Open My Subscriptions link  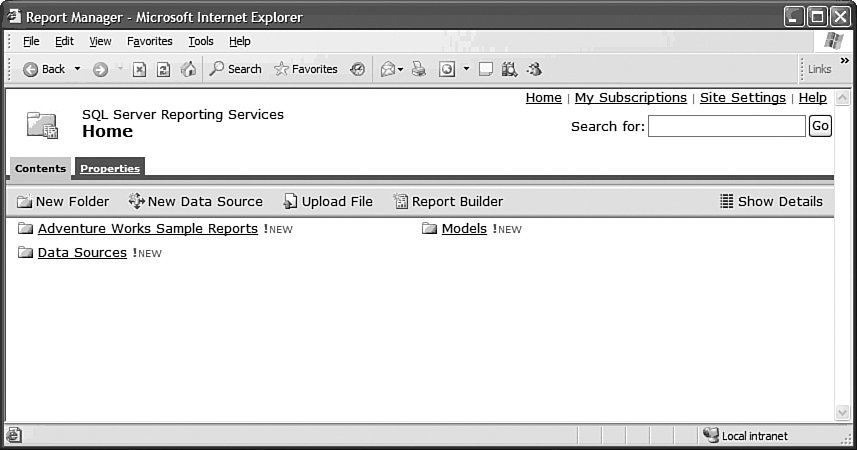pos(630,98)
